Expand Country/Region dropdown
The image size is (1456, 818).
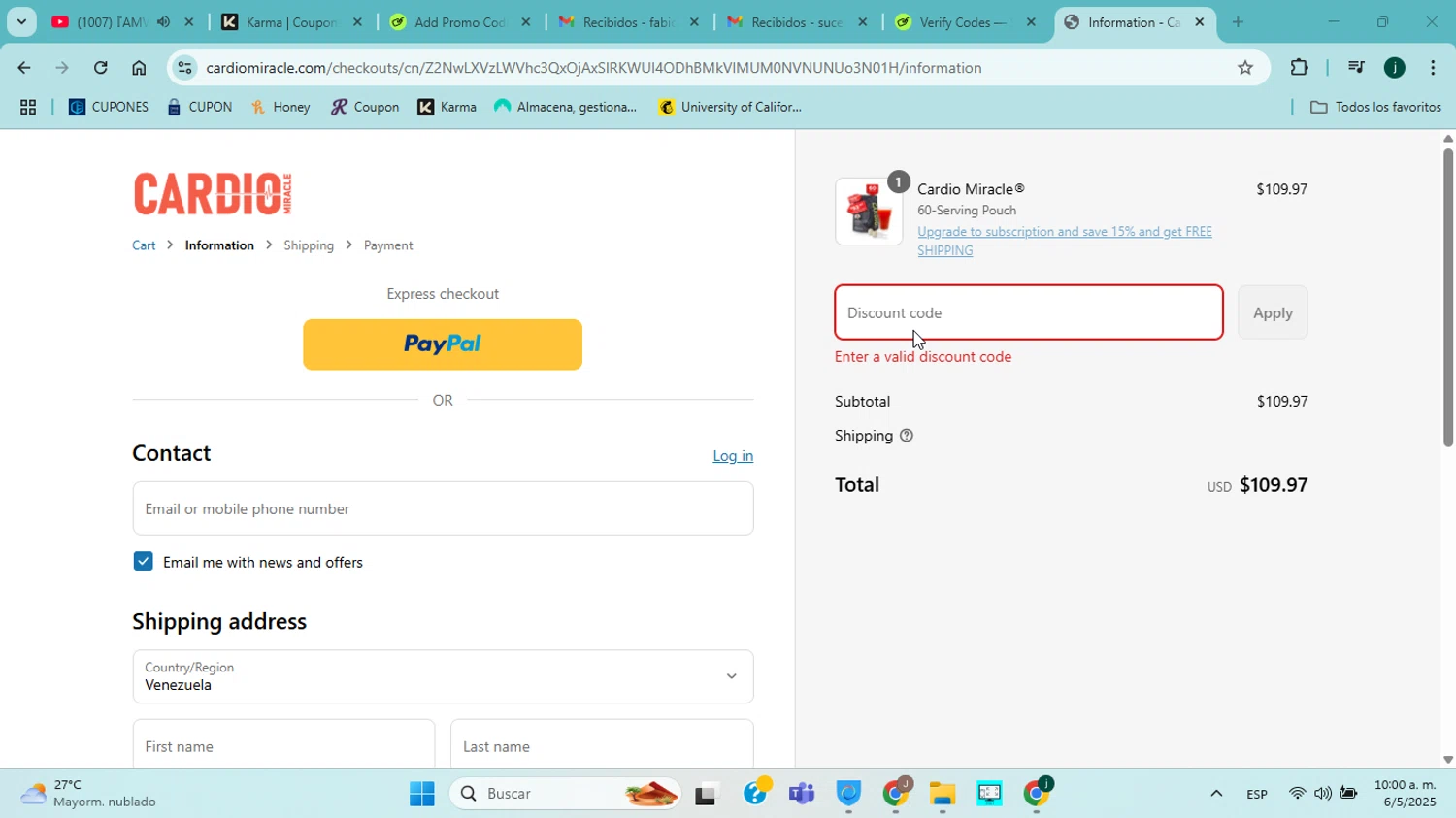(x=443, y=676)
